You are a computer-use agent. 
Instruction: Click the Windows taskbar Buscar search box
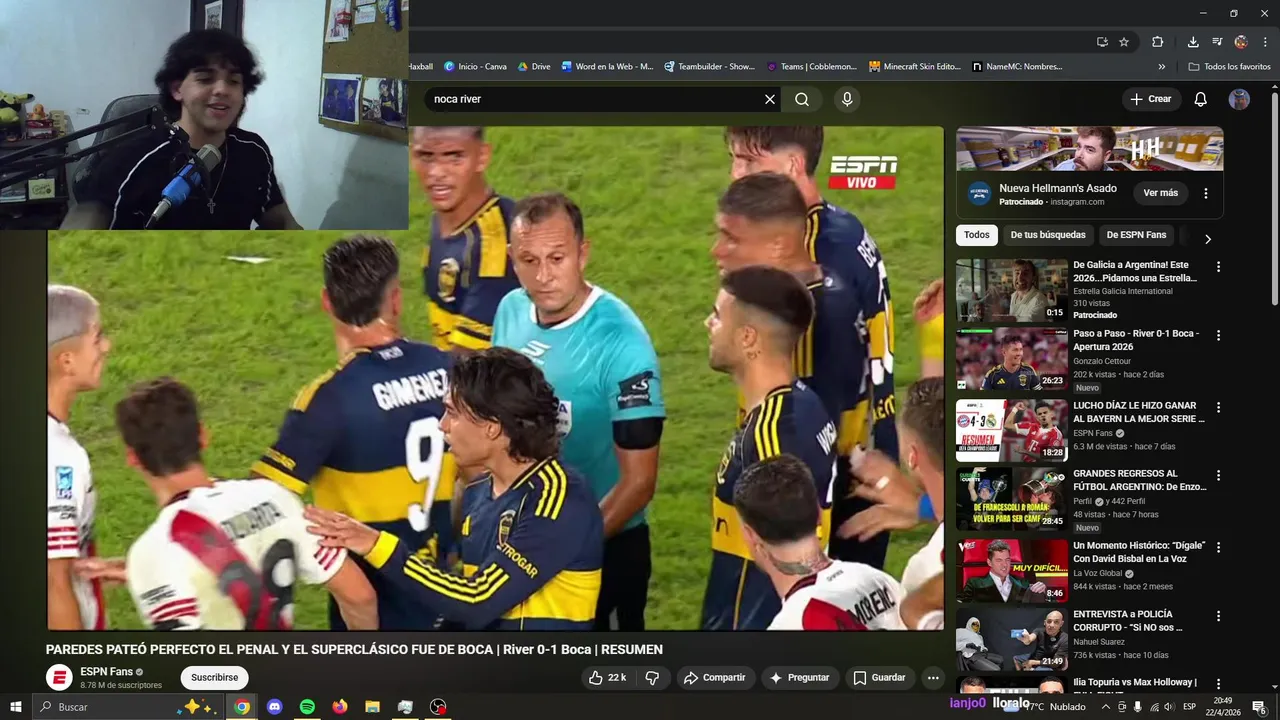click(128, 707)
